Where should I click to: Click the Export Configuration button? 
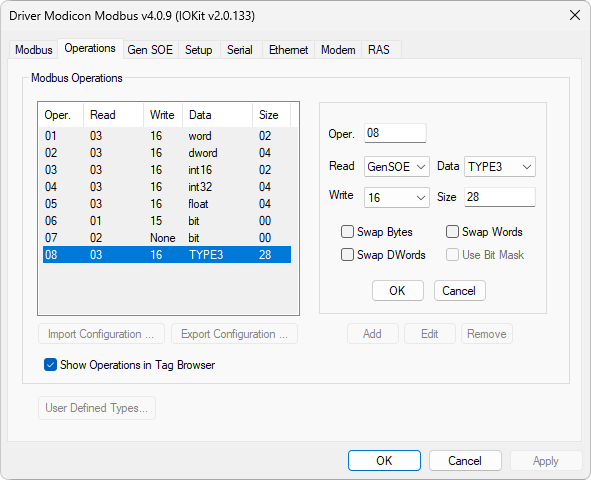click(234, 334)
